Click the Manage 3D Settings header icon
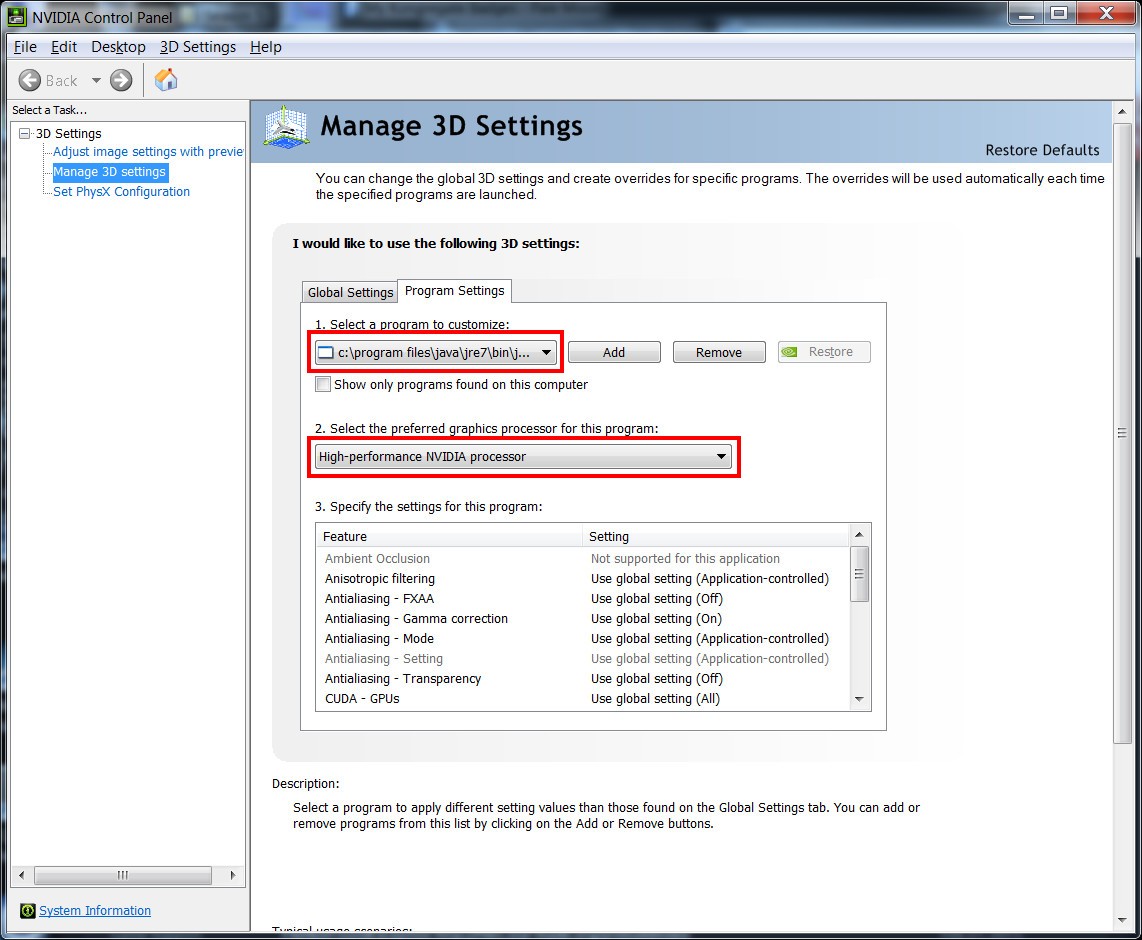 (x=286, y=127)
